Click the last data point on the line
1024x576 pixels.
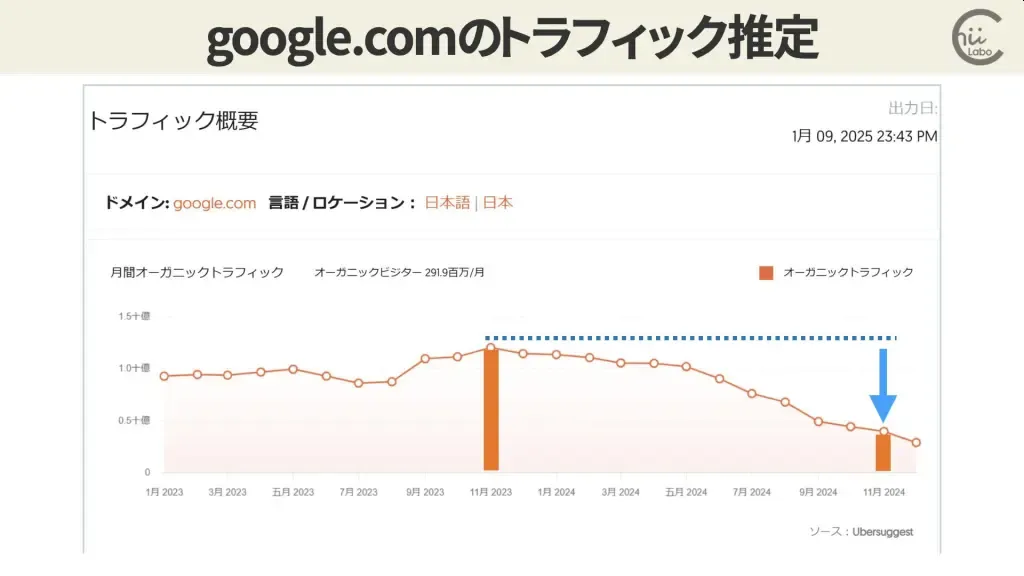[916, 443]
